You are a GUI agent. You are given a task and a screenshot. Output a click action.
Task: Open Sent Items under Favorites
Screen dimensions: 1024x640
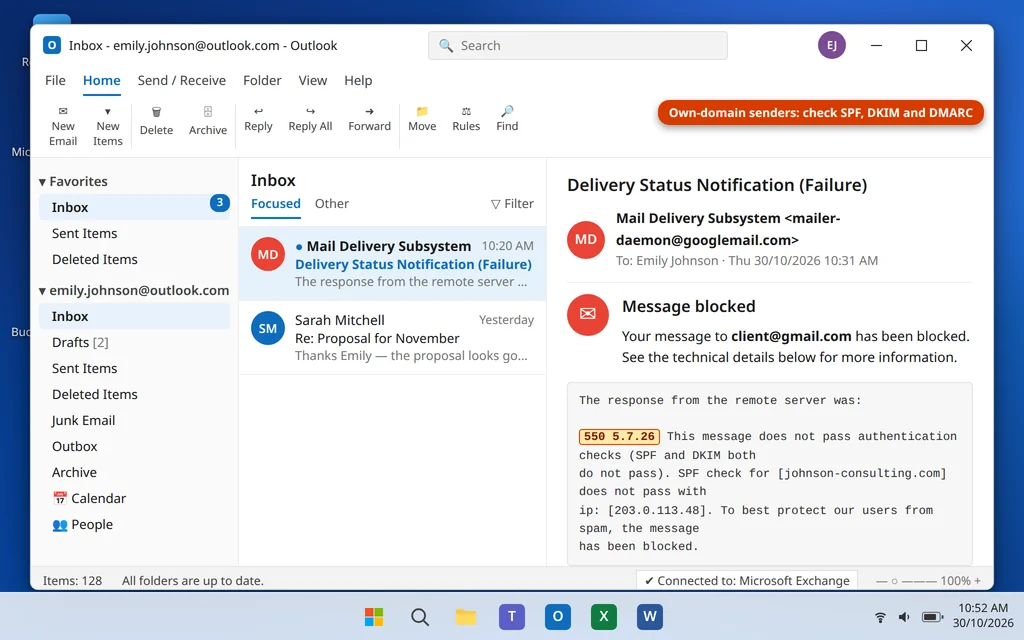point(134,233)
